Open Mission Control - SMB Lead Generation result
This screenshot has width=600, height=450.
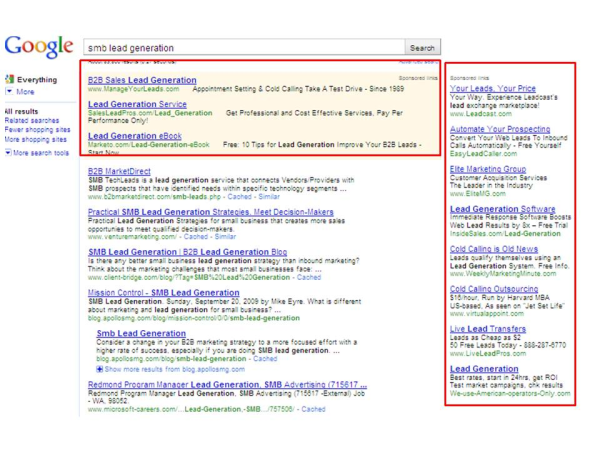pos(163,293)
